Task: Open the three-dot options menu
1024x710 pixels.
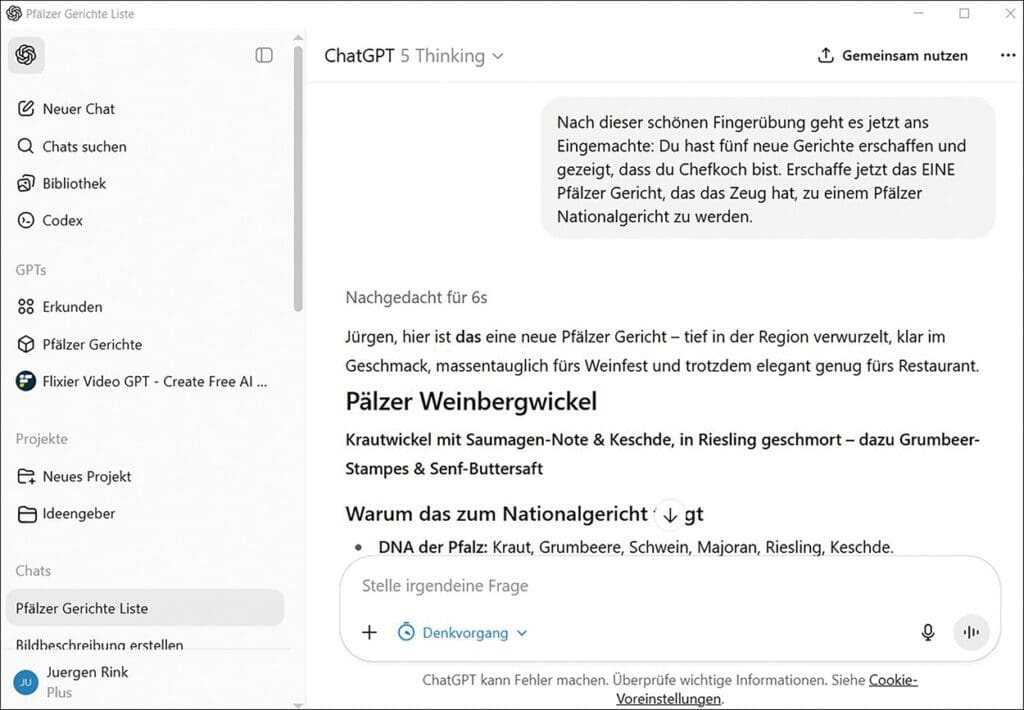Action: tap(1007, 56)
